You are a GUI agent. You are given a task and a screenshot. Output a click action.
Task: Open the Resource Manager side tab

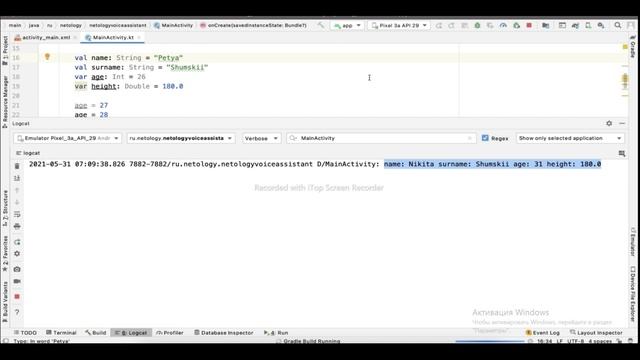click(x=5, y=101)
